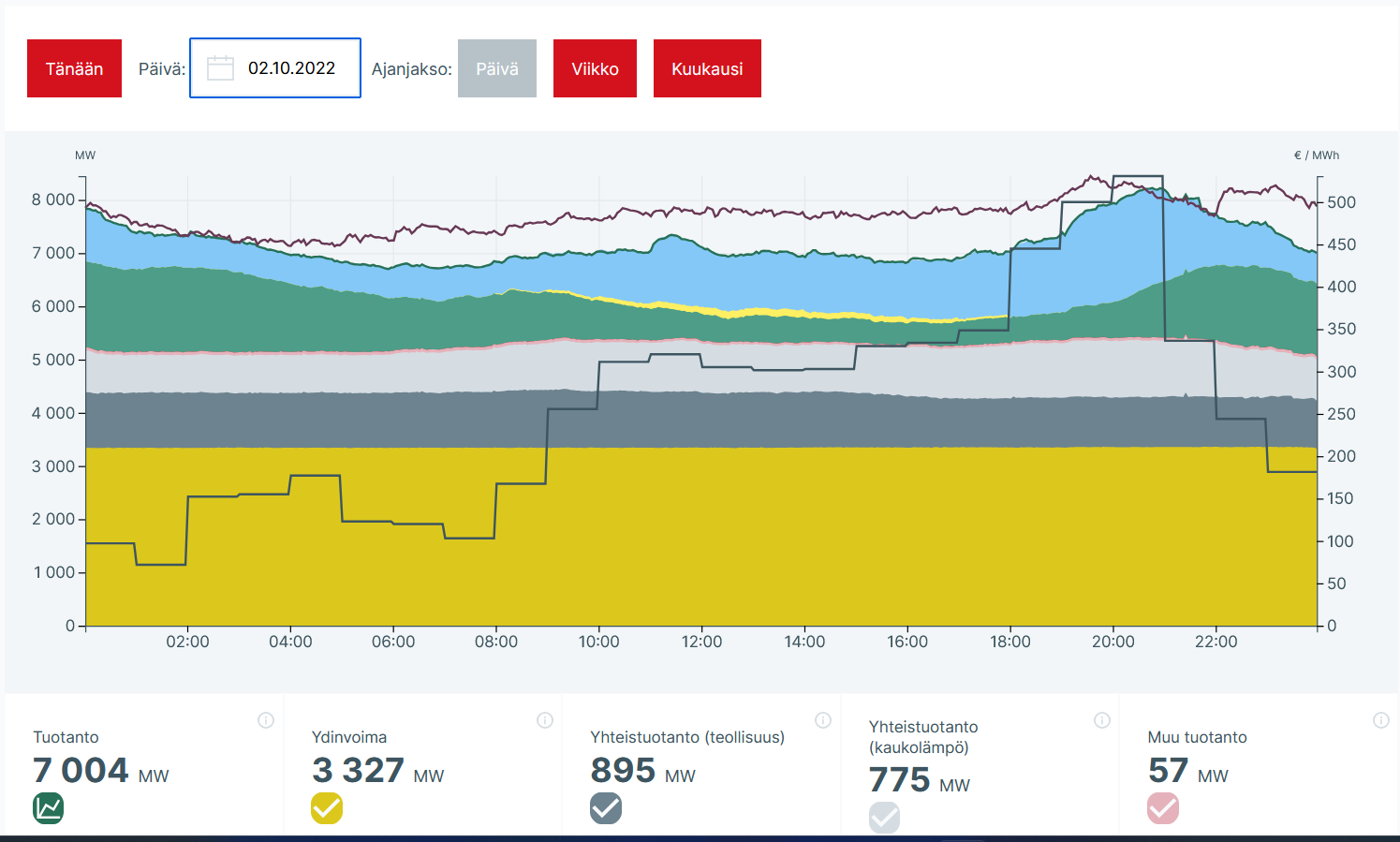The width and height of the screenshot is (1400, 842).
Task: Toggle the Yhteistuotanto (teollisuus) gray checkbox
Action: pyautogui.click(x=606, y=807)
